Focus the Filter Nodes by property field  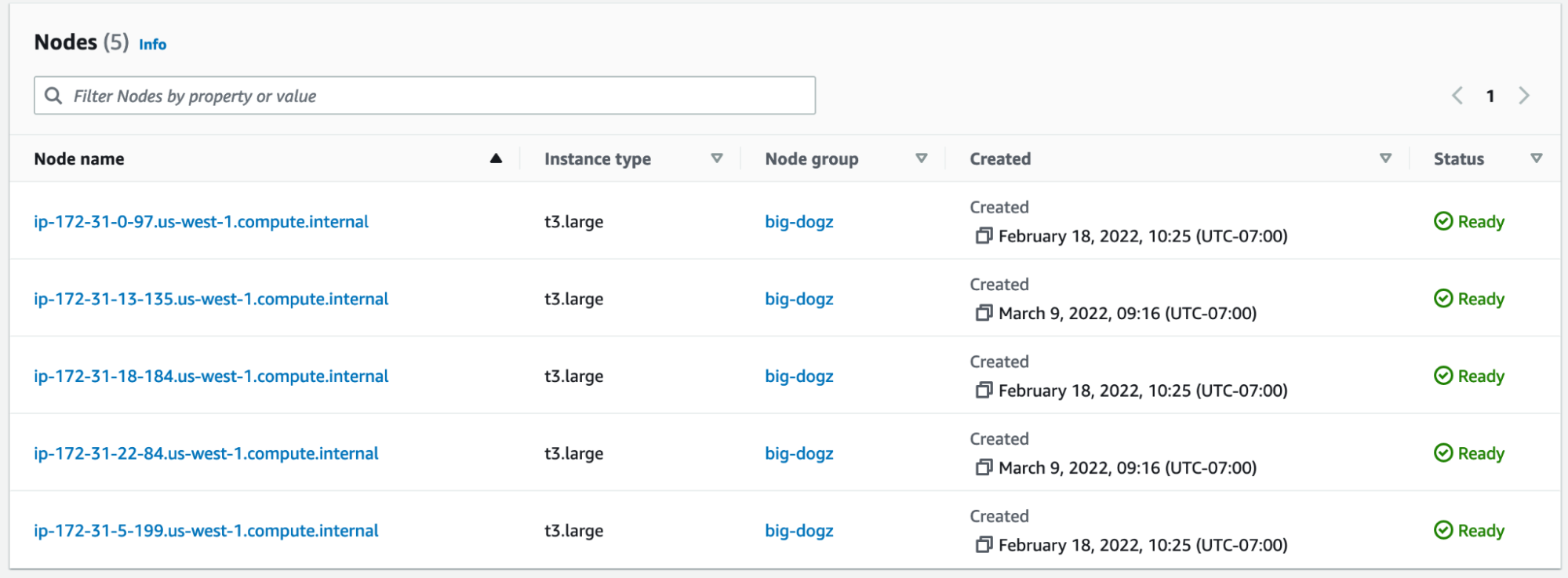[x=439, y=96]
